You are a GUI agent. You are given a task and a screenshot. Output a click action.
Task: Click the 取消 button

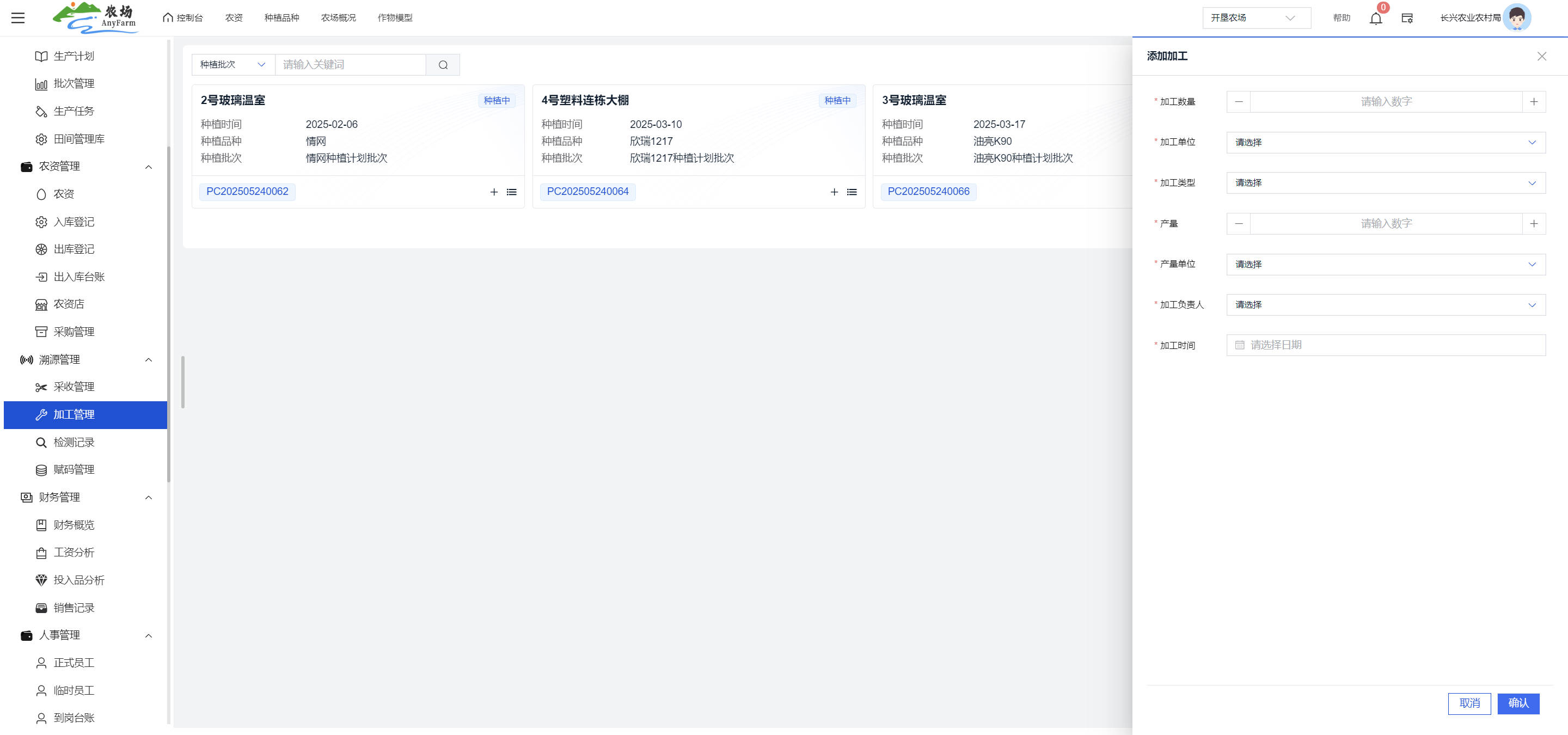pyautogui.click(x=1469, y=703)
